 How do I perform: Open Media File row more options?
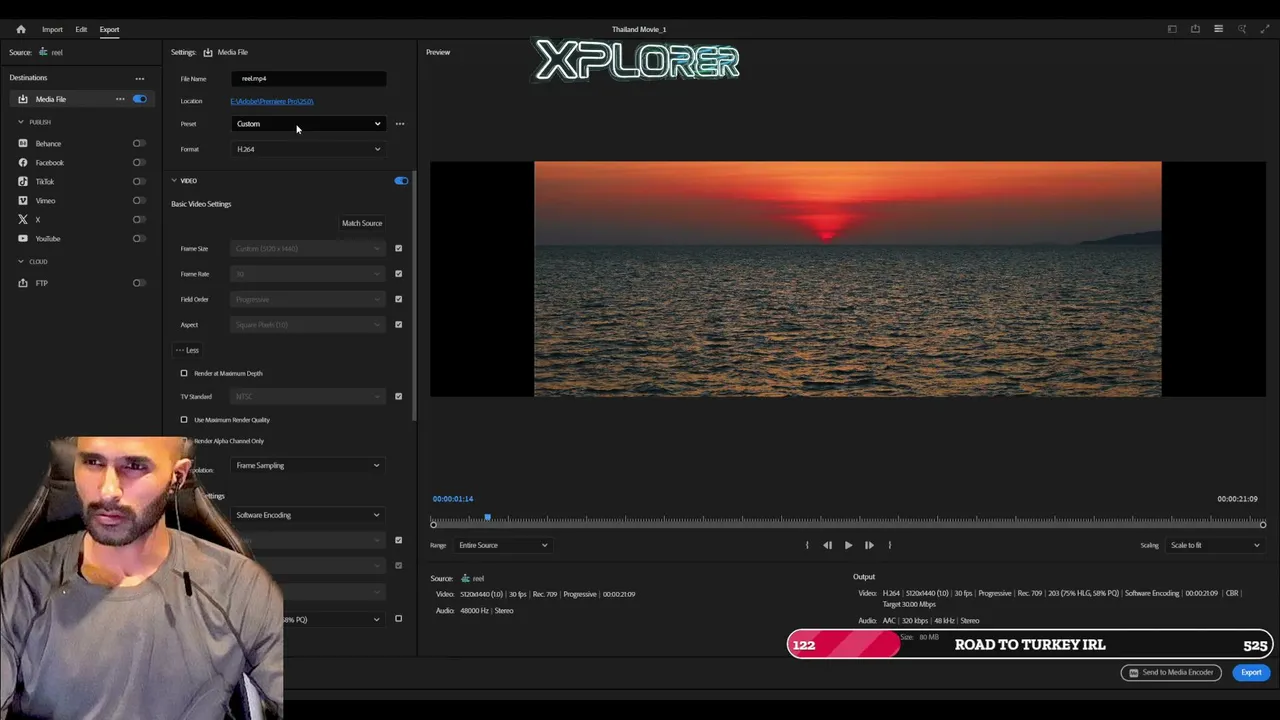(120, 99)
